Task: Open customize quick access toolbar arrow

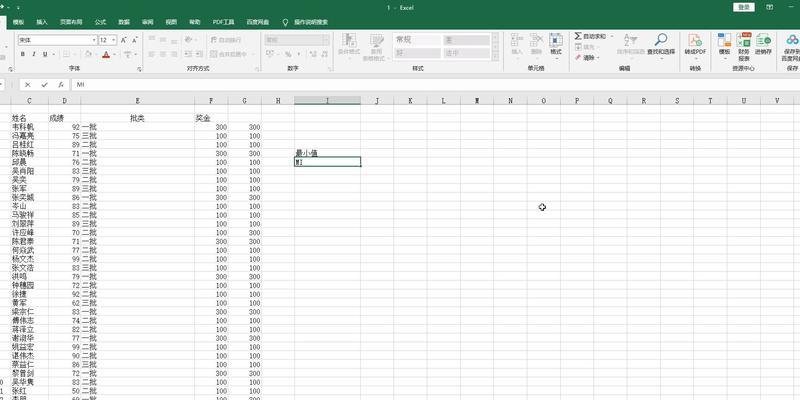Action: tap(18, 8)
